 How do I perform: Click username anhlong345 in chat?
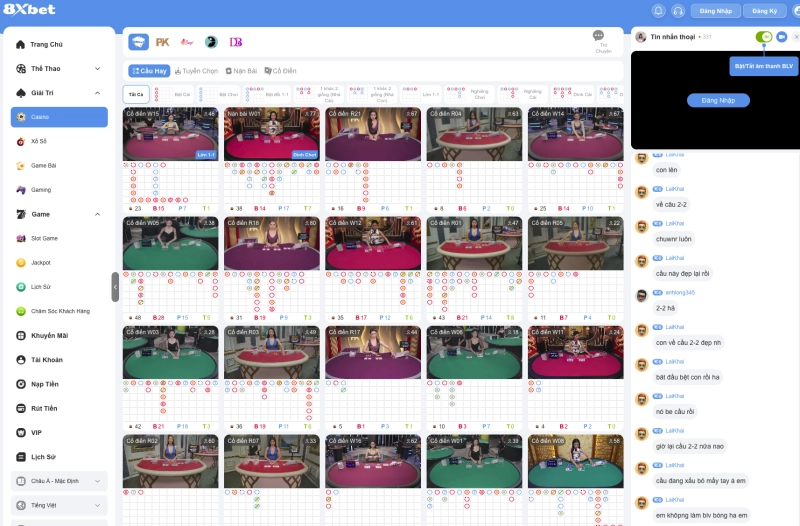[680, 292]
